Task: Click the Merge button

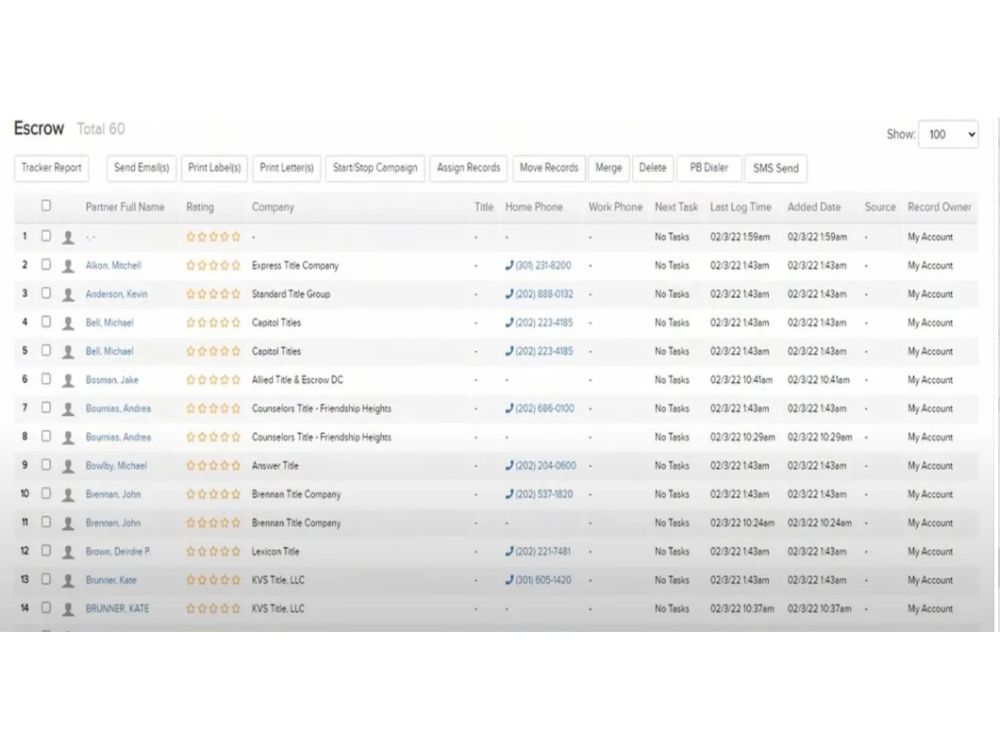Action: pos(608,168)
